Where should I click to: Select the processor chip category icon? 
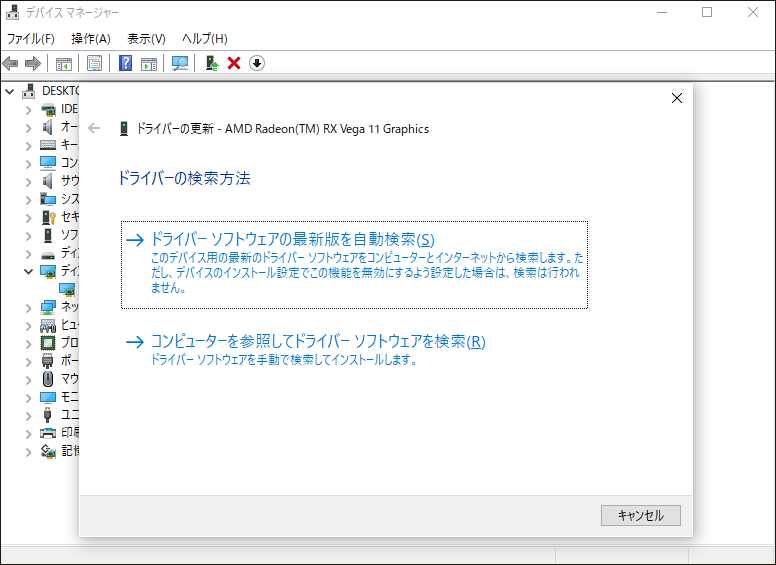tap(48, 343)
